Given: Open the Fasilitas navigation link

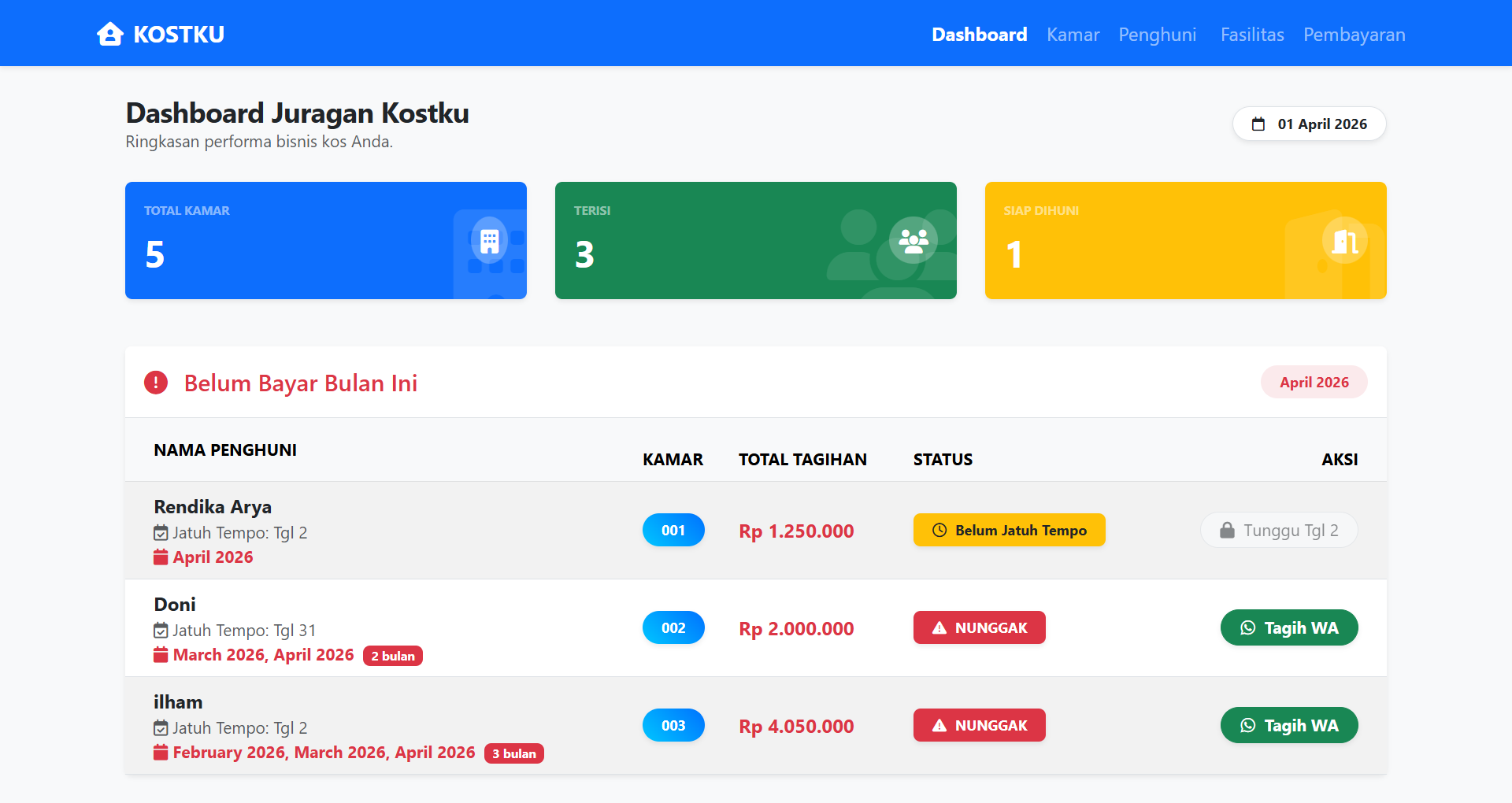Looking at the screenshot, I should coord(1252,35).
